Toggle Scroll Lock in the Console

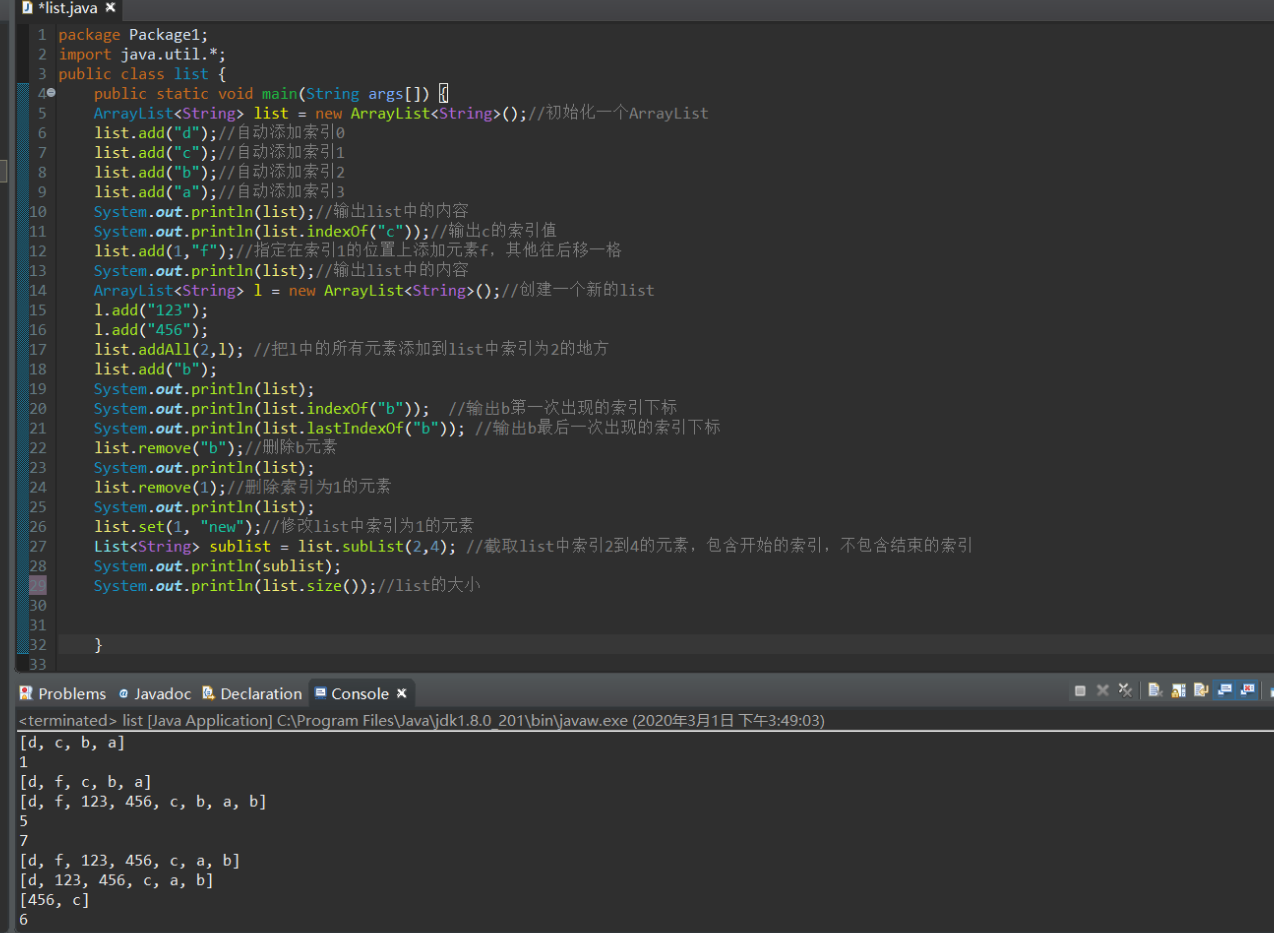1178,691
